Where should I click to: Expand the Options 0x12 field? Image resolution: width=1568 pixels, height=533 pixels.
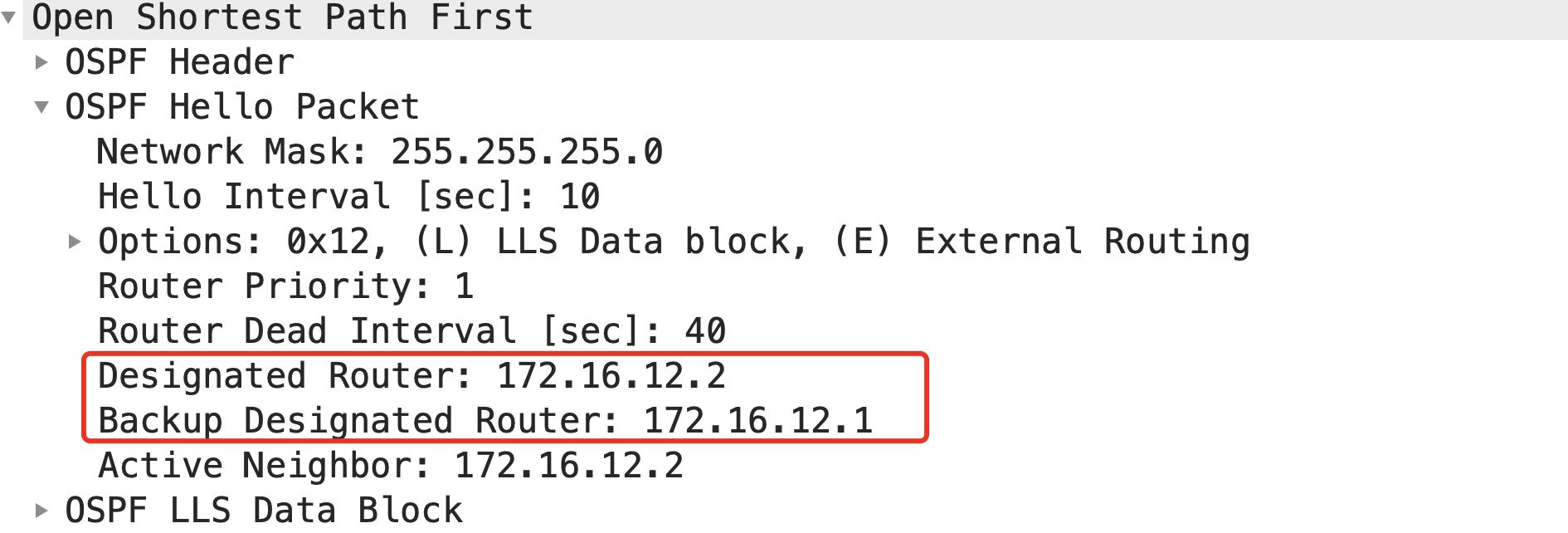tap(75, 242)
